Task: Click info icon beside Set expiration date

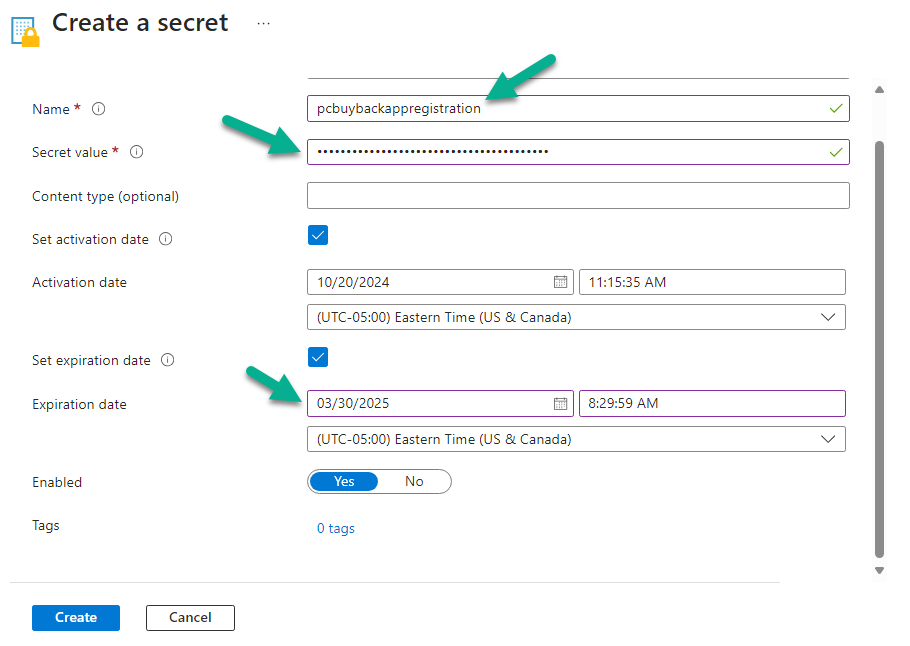Action: click(x=167, y=360)
